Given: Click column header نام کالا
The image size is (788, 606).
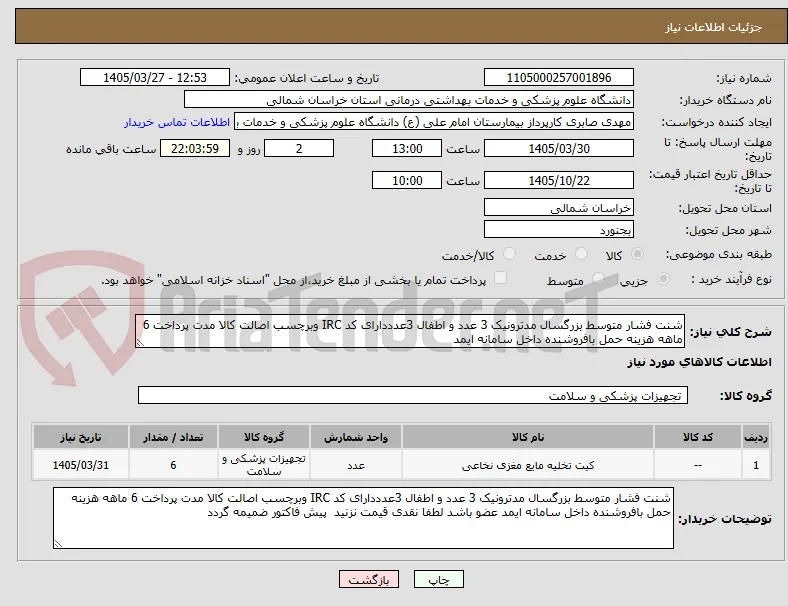Looking at the screenshot, I should (x=528, y=437).
